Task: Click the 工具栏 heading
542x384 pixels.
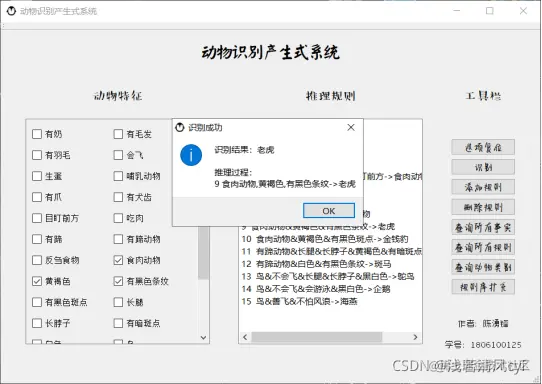Action: coord(483,96)
